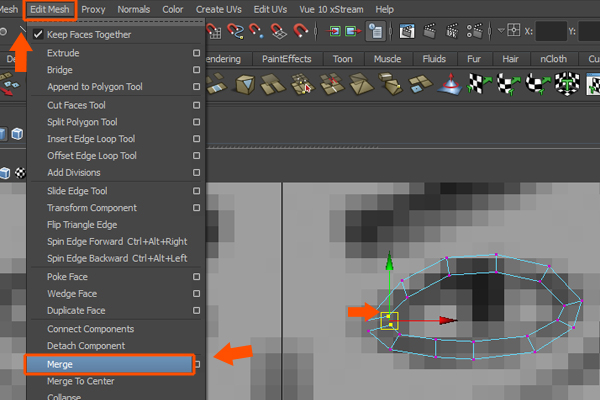Open the Edit Mesh menu

click(x=50, y=9)
